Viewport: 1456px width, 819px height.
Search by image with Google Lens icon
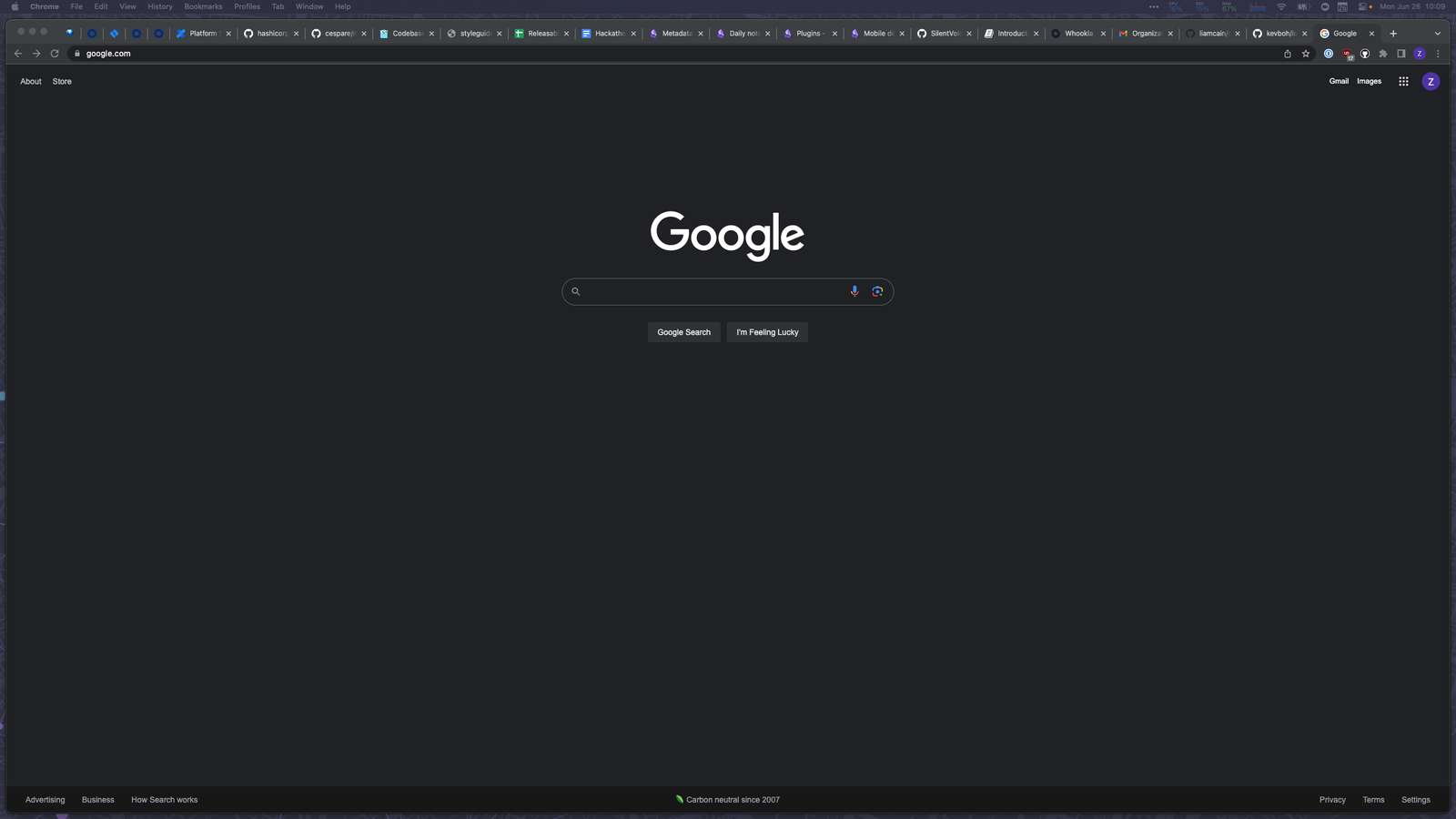pyautogui.click(x=877, y=291)
